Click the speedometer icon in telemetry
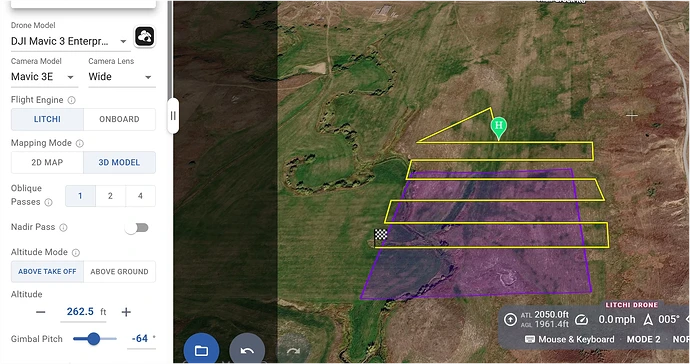 (581, 320)
